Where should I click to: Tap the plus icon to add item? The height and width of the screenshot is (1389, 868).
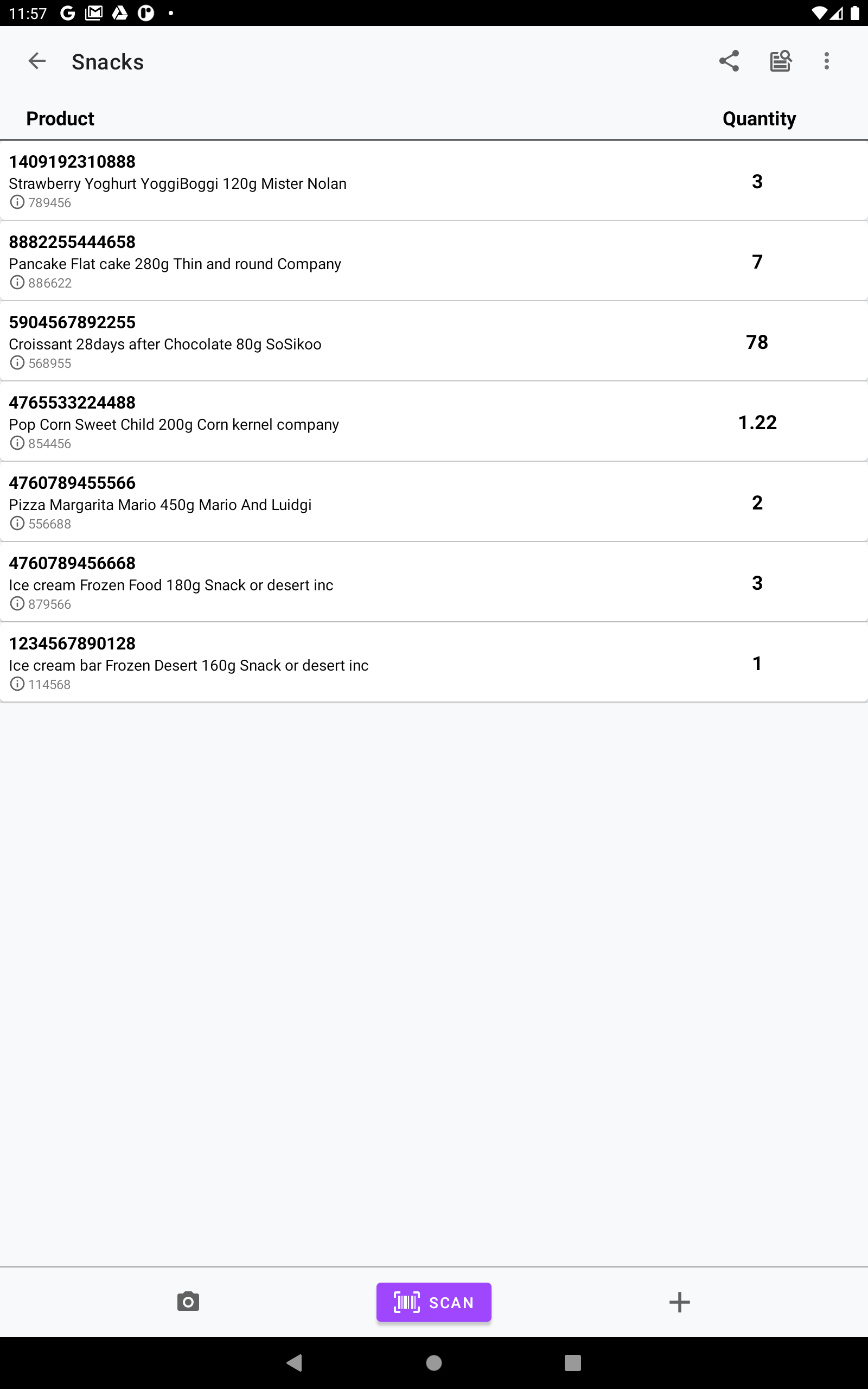click(x=679, y=1302)
